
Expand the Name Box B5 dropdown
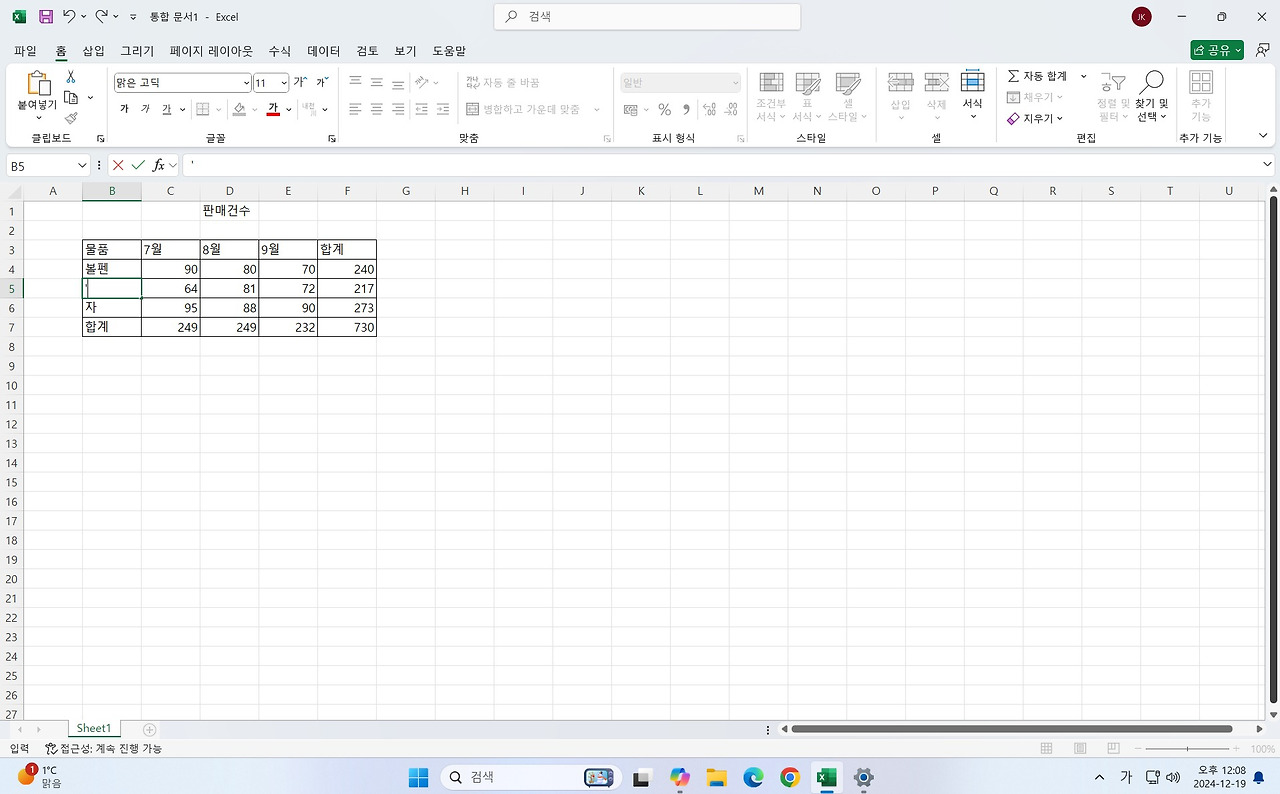tap(82, 165)
